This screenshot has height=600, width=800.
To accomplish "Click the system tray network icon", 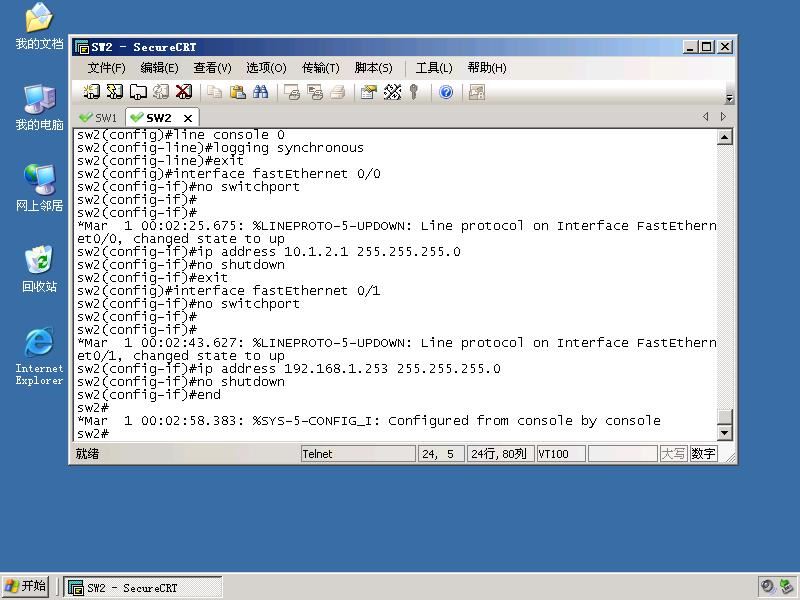I will click(786, 586).
